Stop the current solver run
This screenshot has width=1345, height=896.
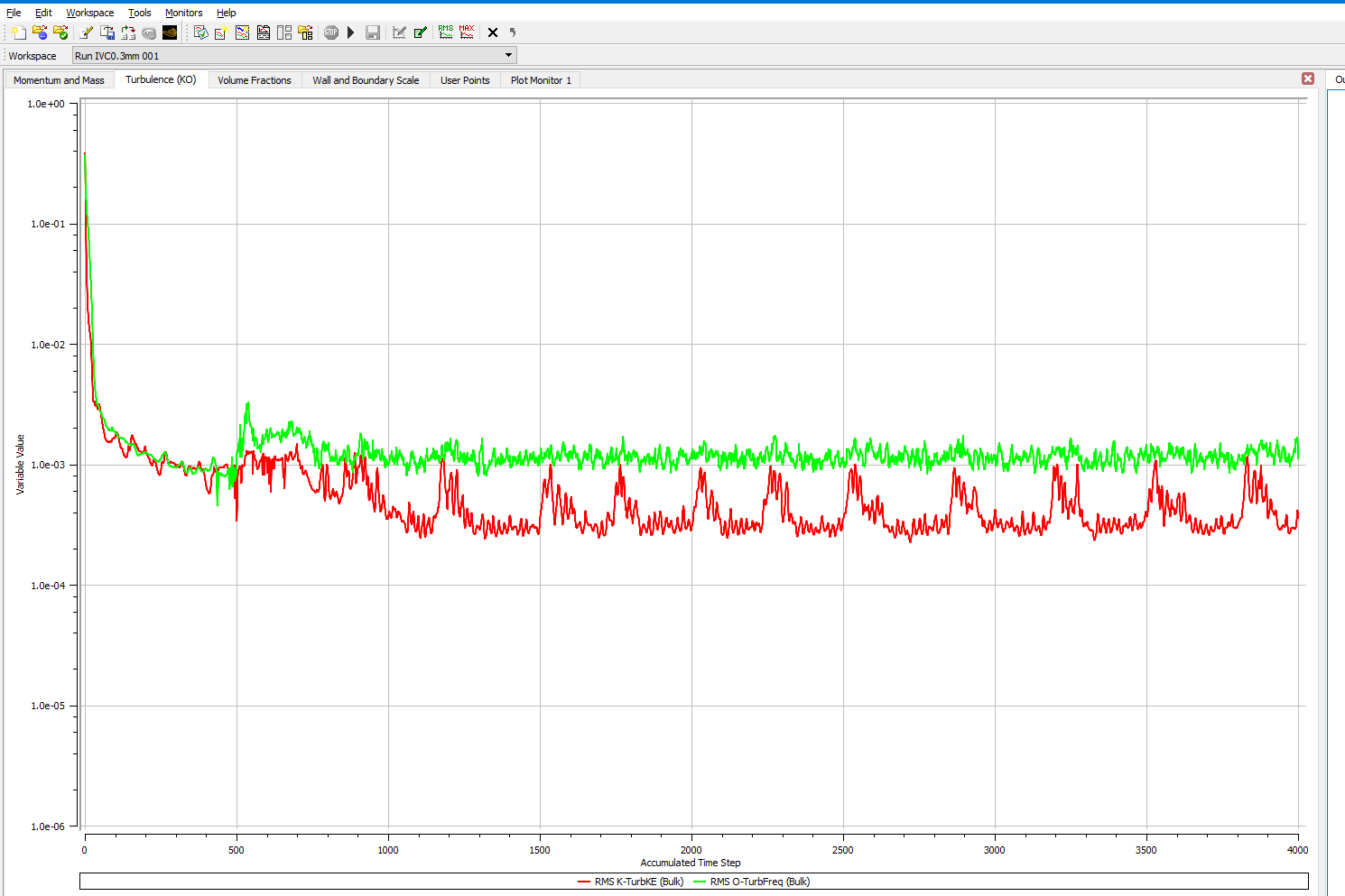pos(331,32)
